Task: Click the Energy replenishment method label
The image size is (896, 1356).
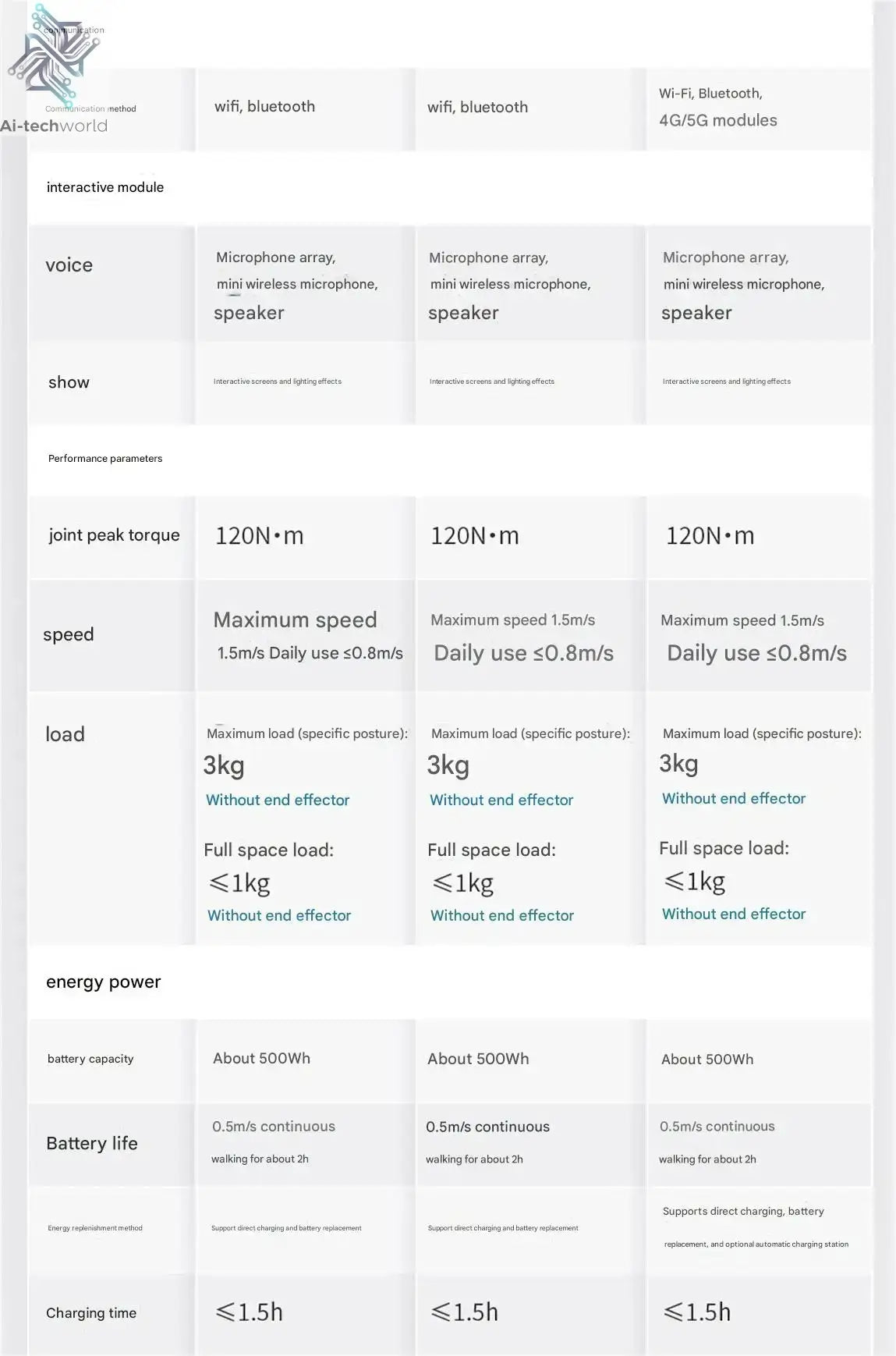Action: (95, 1228)
